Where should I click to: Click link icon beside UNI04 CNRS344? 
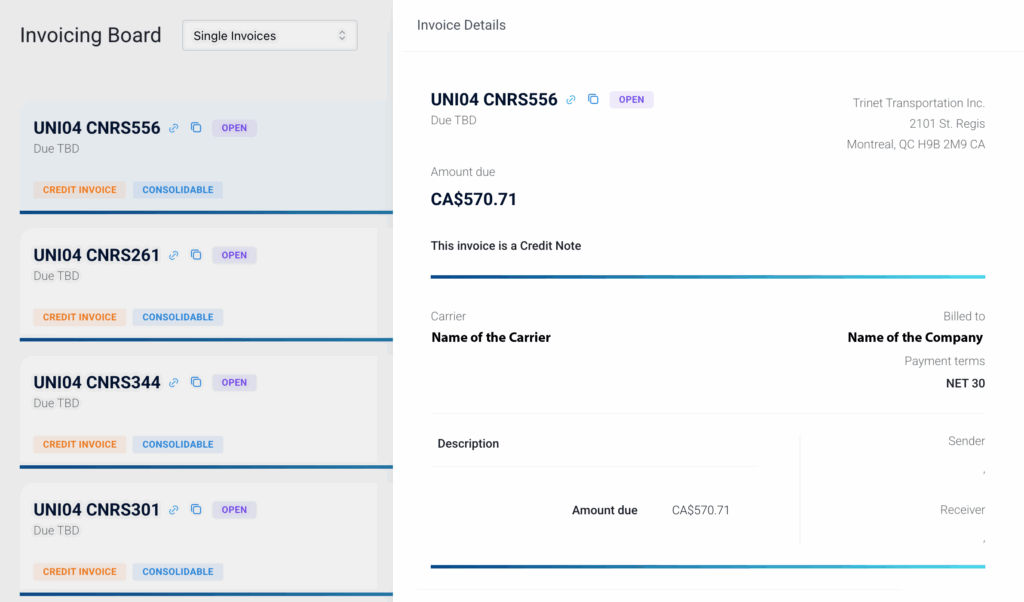tap(174, 382)
